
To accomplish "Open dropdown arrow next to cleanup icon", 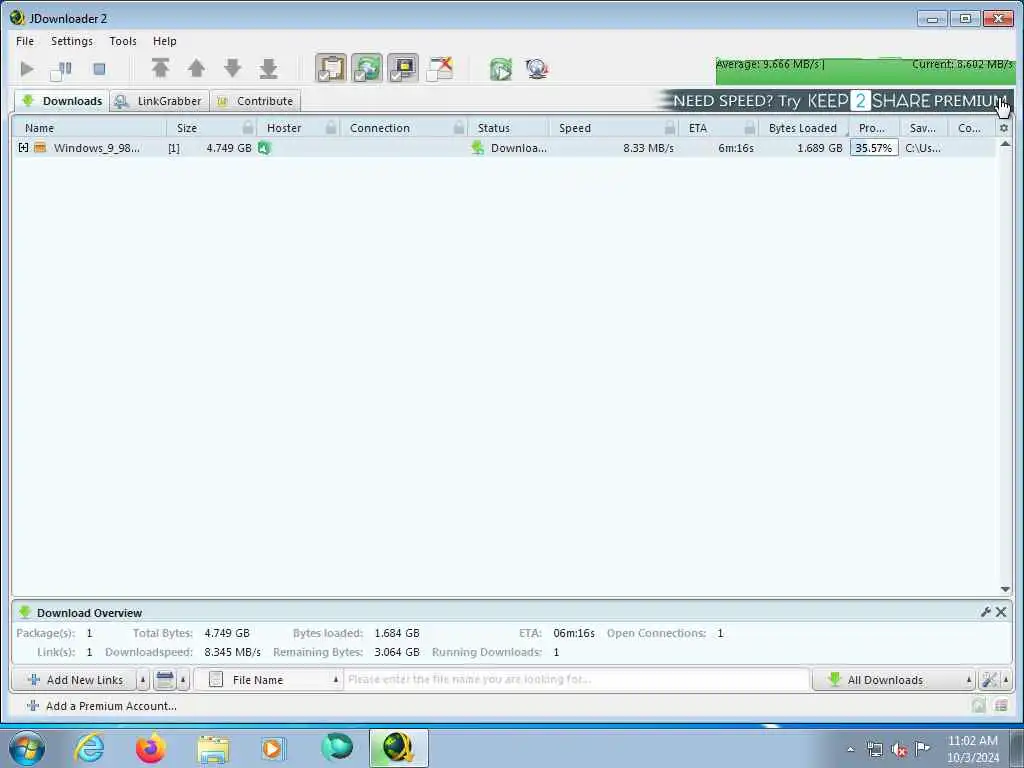I will (184, 680).
